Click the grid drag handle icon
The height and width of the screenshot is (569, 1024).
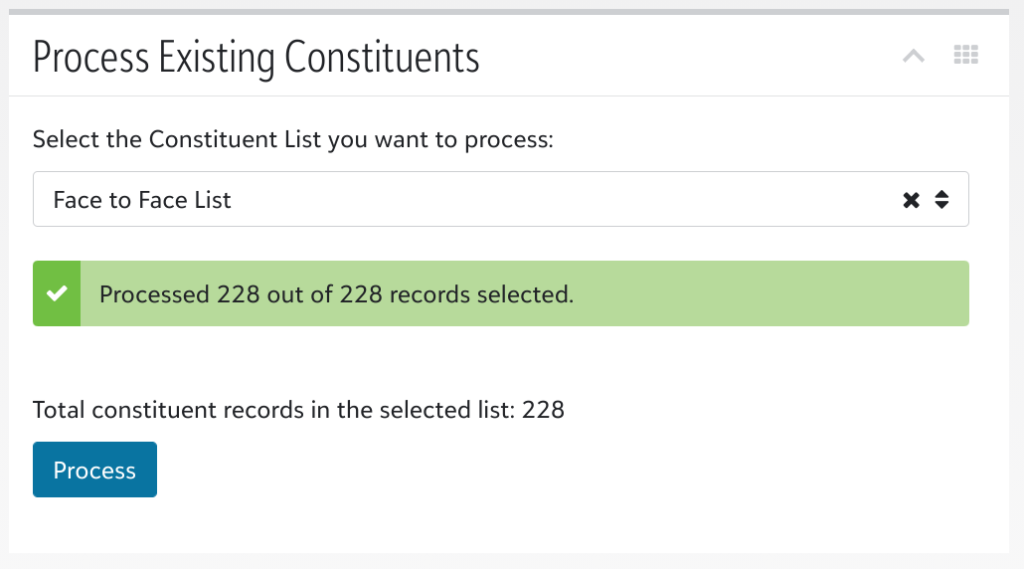(x=965, y=56)
